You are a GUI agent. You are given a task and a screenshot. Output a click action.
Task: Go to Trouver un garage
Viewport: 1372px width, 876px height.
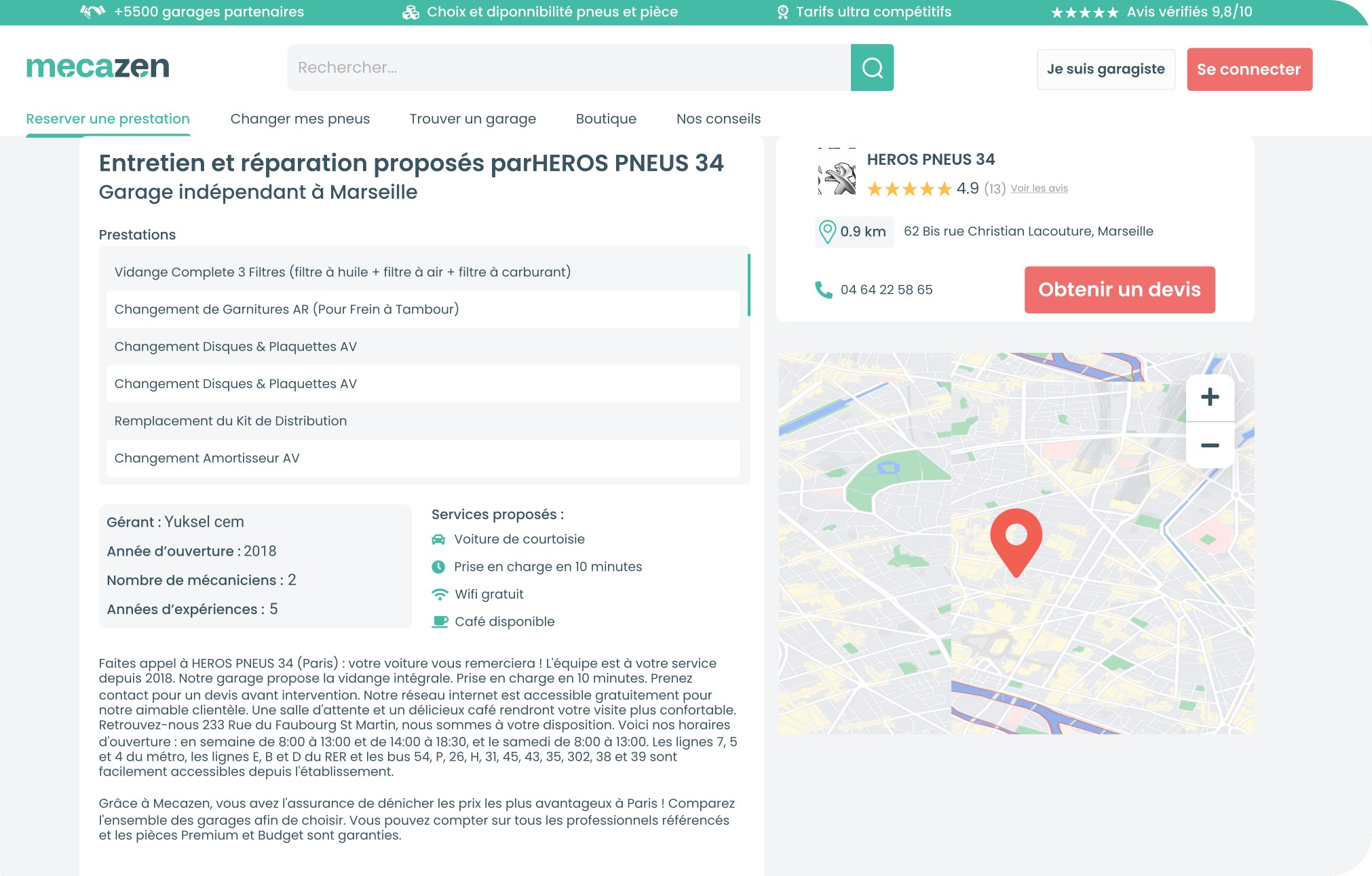(472, 119)
